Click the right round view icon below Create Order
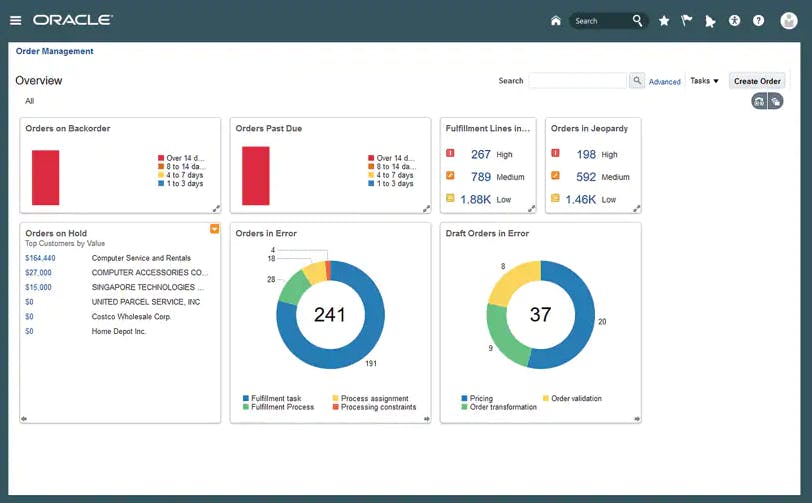The image size is (812, 503). point(775,102)
